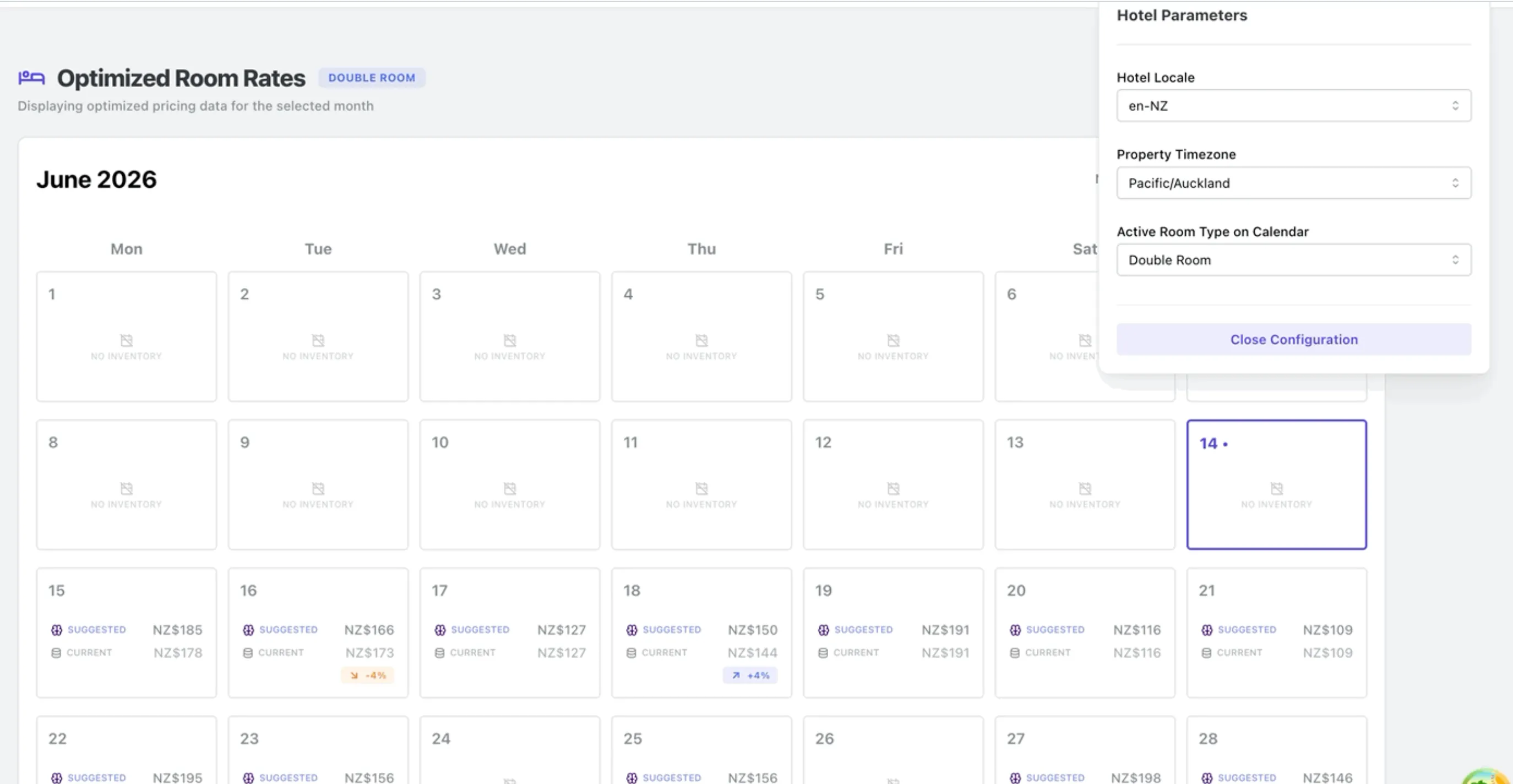
Task: Click suggested brain icon on June 20
Action: click(1015, 630)
